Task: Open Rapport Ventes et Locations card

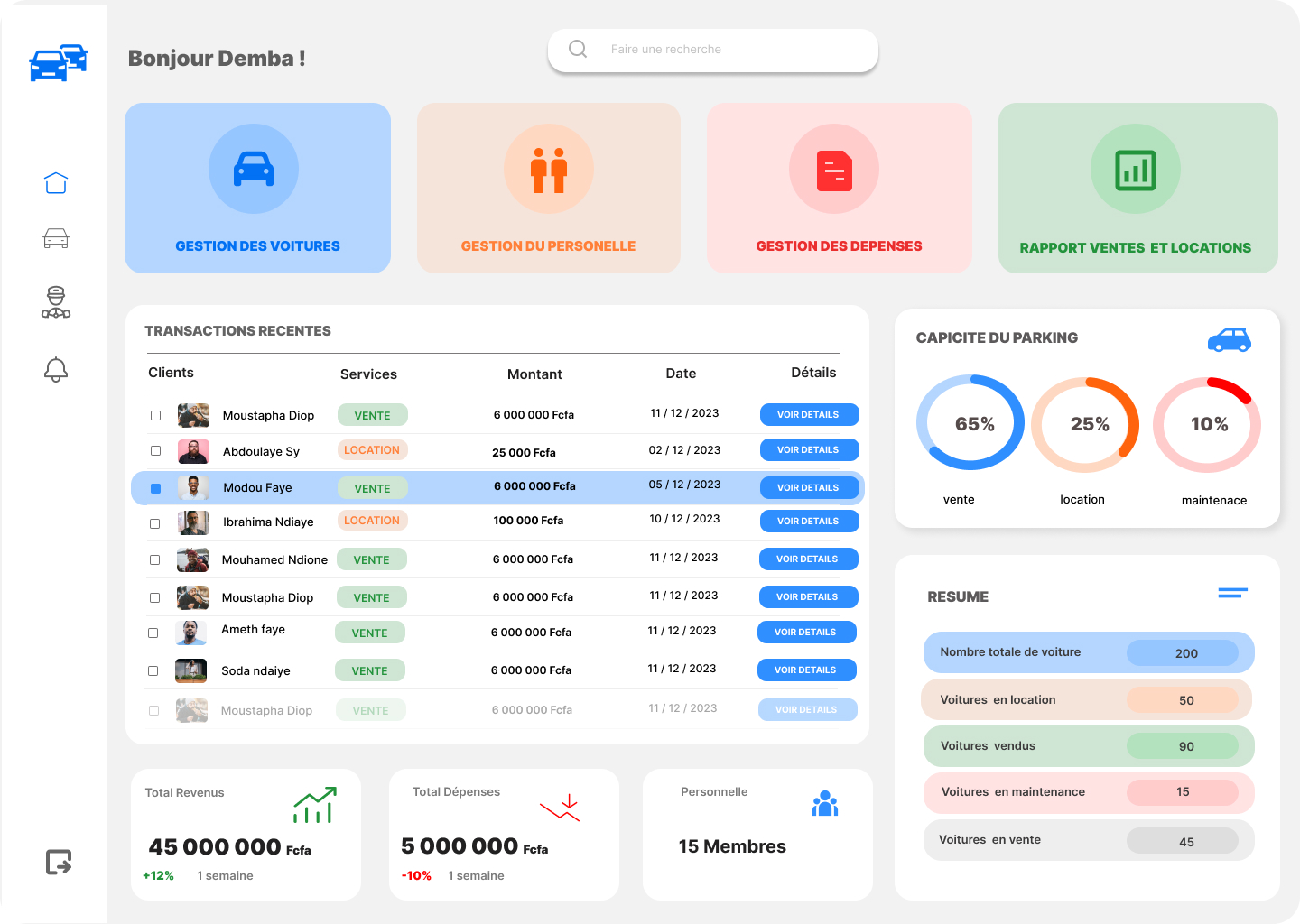Action: pos(1137,188)
